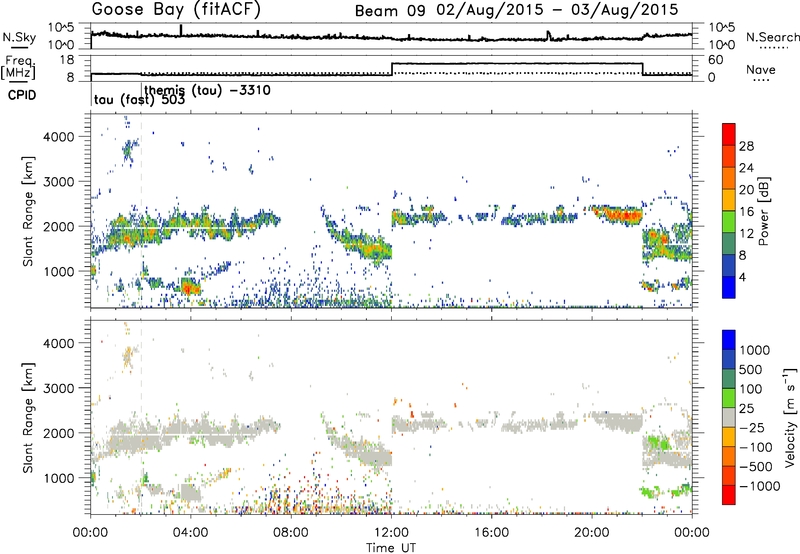Click the left 10^5 noise axis label

point(61,28)
